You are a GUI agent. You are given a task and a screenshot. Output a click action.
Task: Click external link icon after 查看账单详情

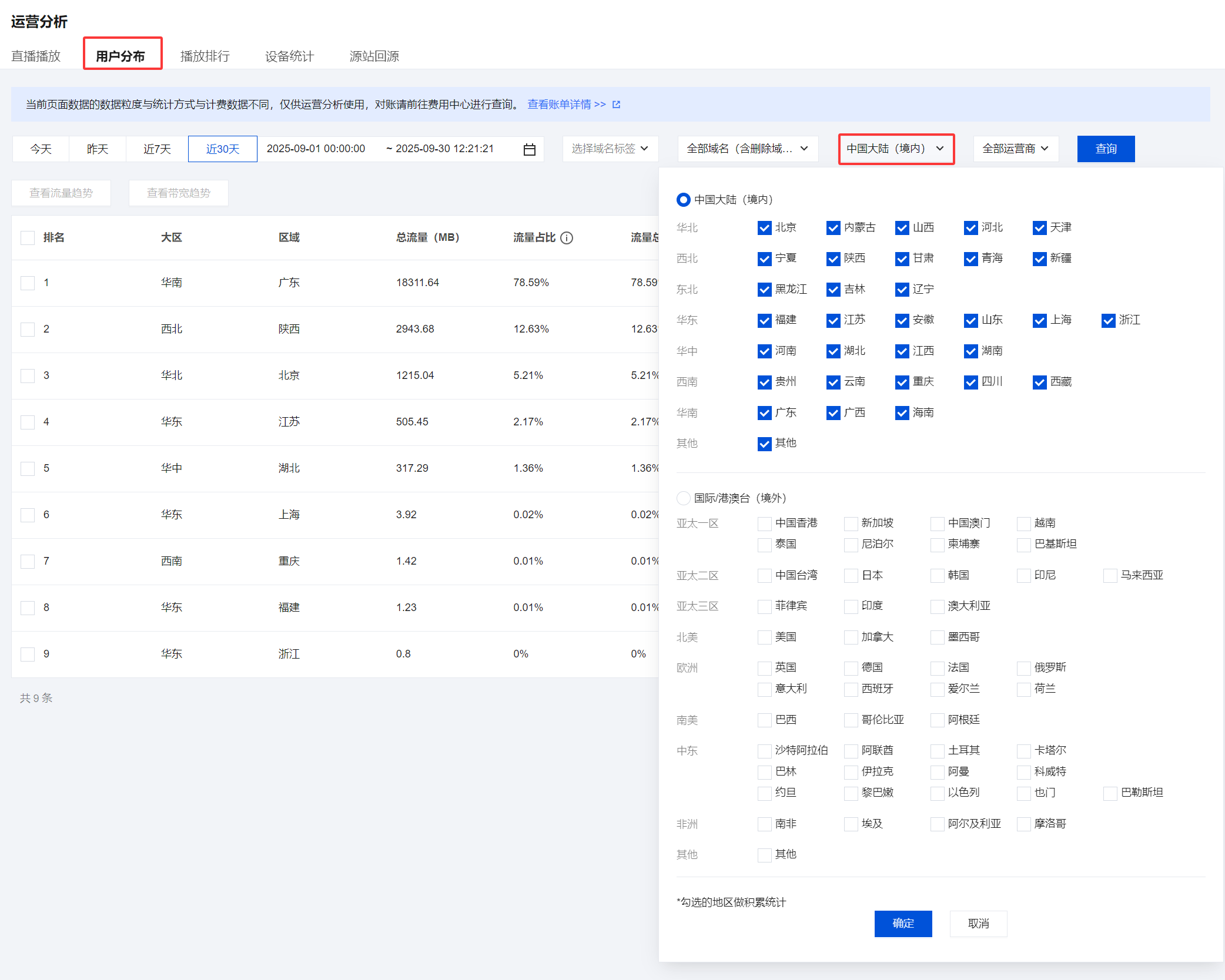point(616,105)
